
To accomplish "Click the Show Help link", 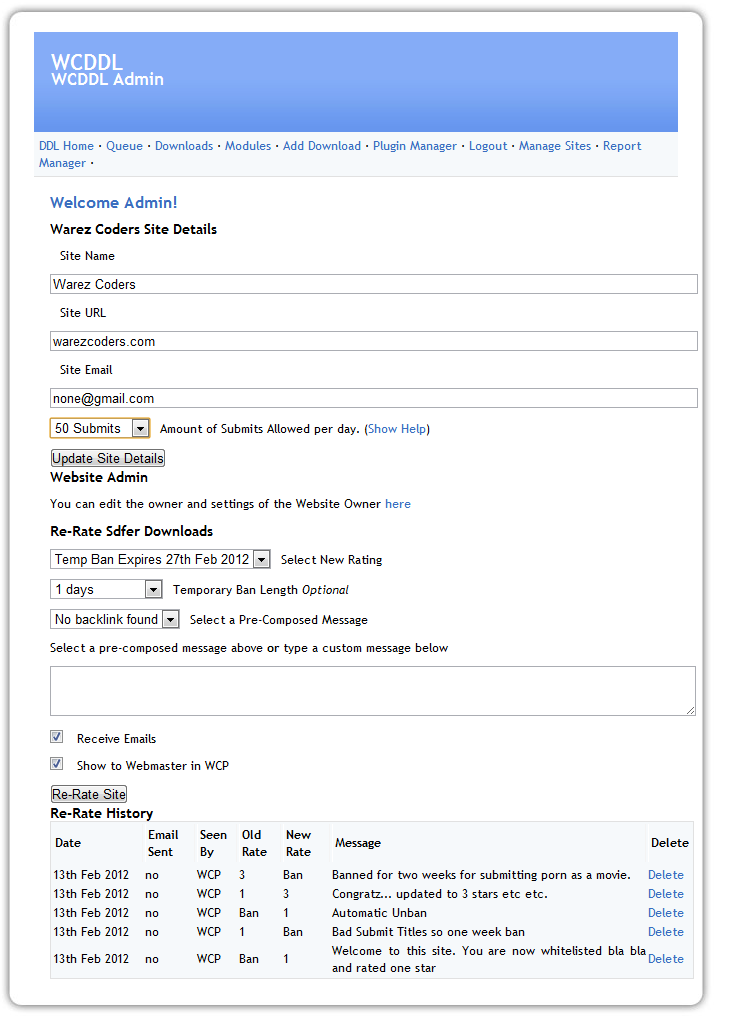I will 397,429.
